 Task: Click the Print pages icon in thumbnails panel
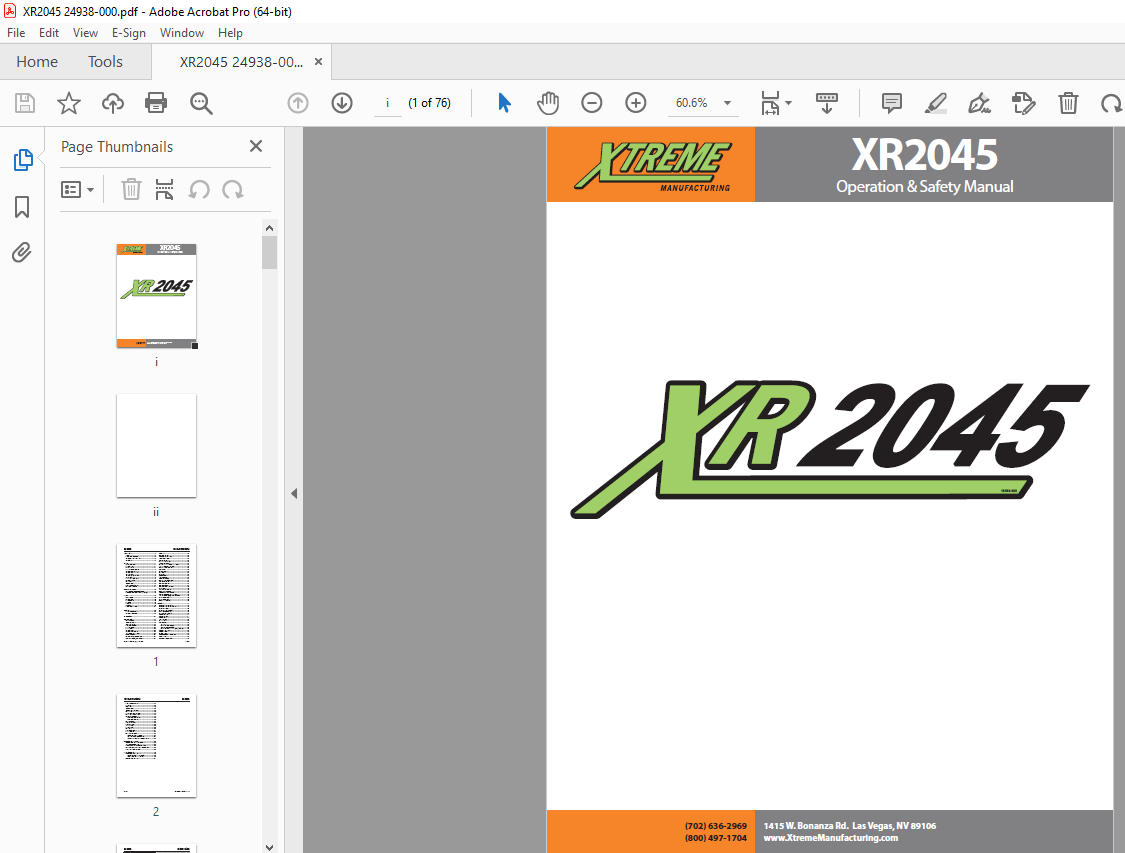tap(164, 189)
